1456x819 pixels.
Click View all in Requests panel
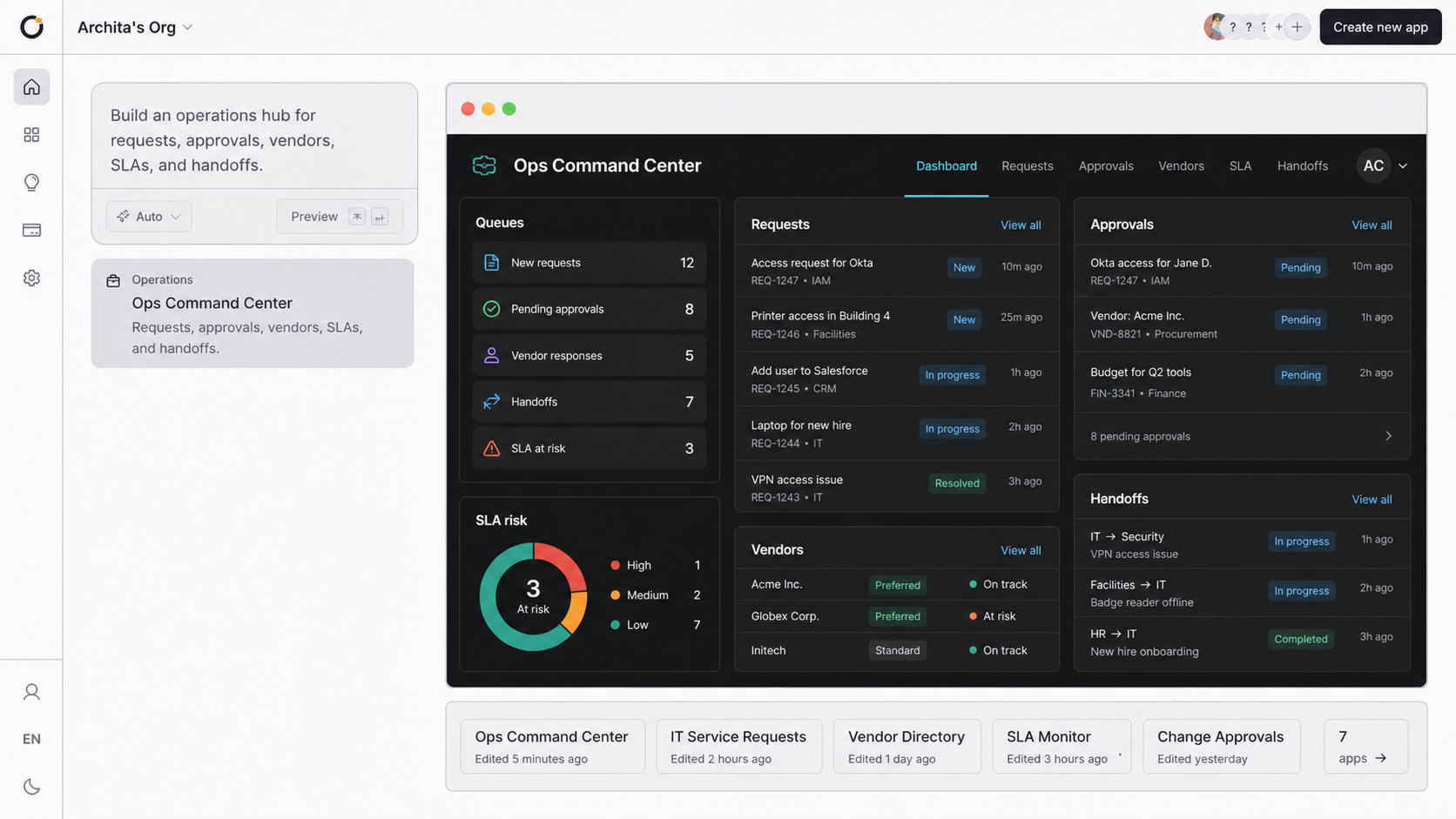[x=1021, y=225]
